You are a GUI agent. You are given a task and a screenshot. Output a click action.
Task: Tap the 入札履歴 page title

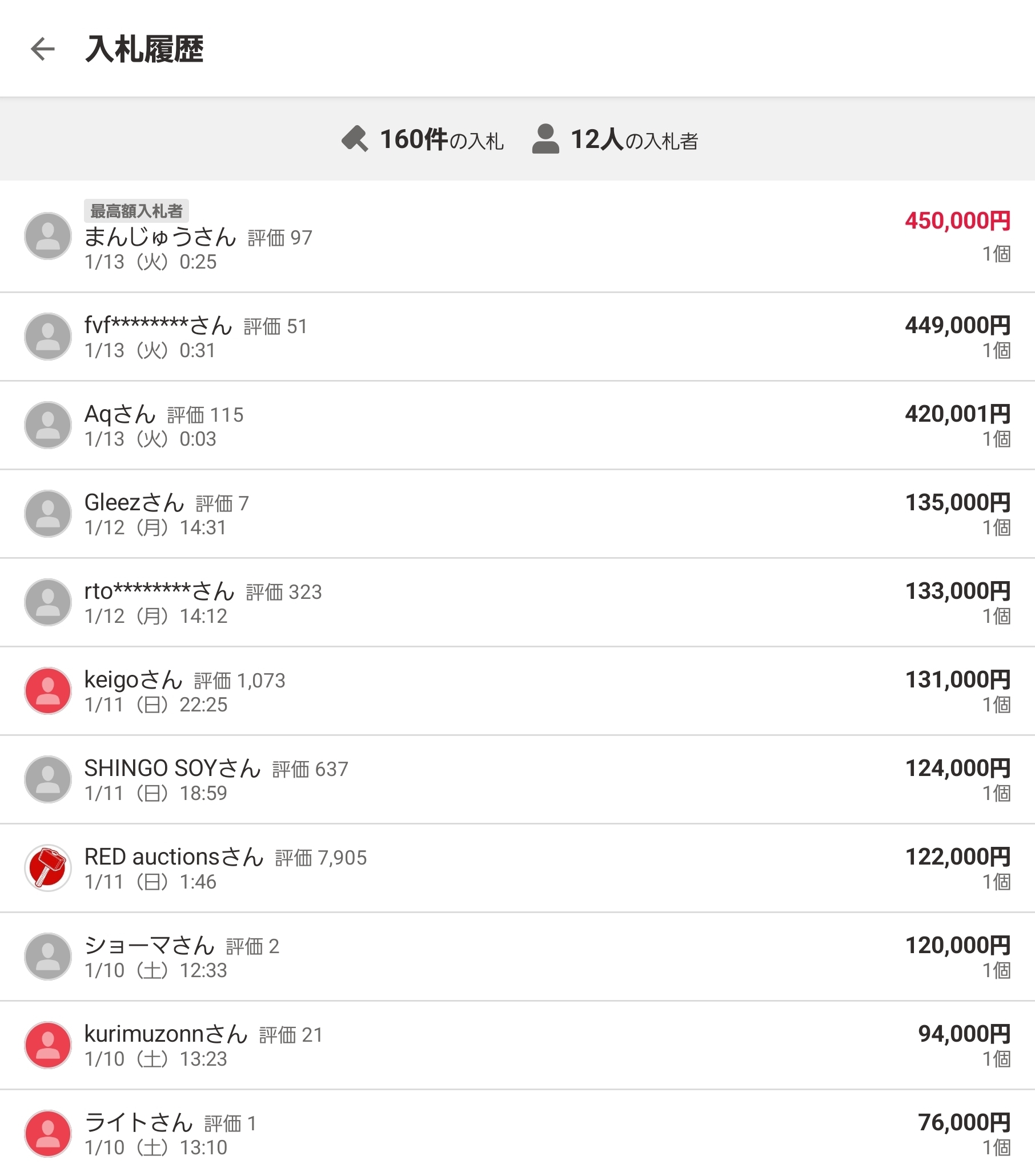[x=145, y=49]
